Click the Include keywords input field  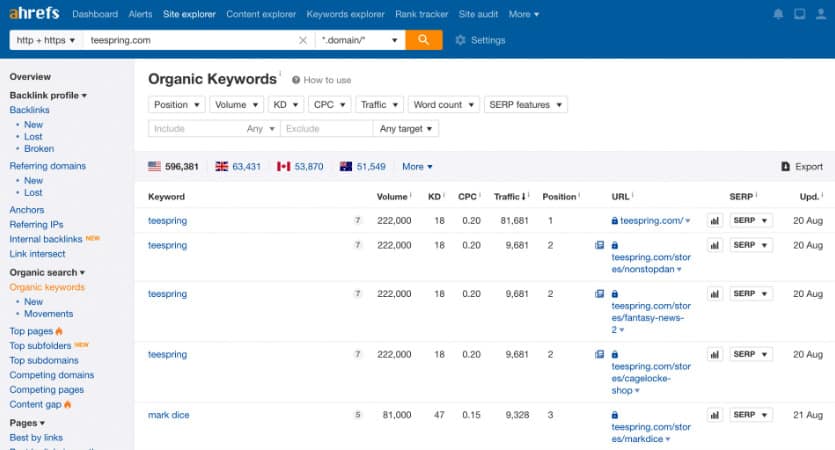click(x=195, y=129)
